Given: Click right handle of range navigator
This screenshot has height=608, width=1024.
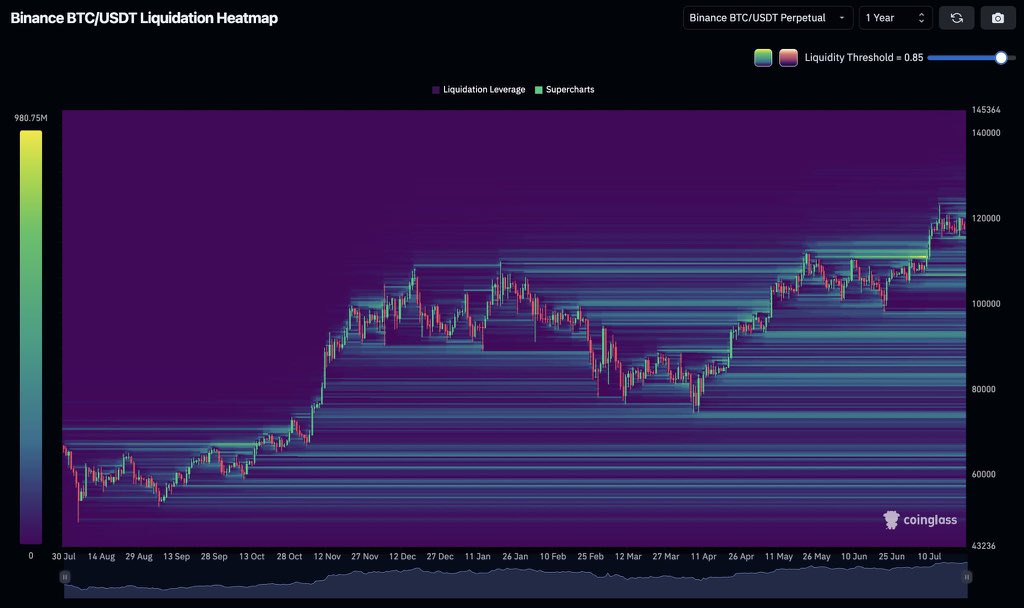Looking at the screenshot, I should coord(967,577).
